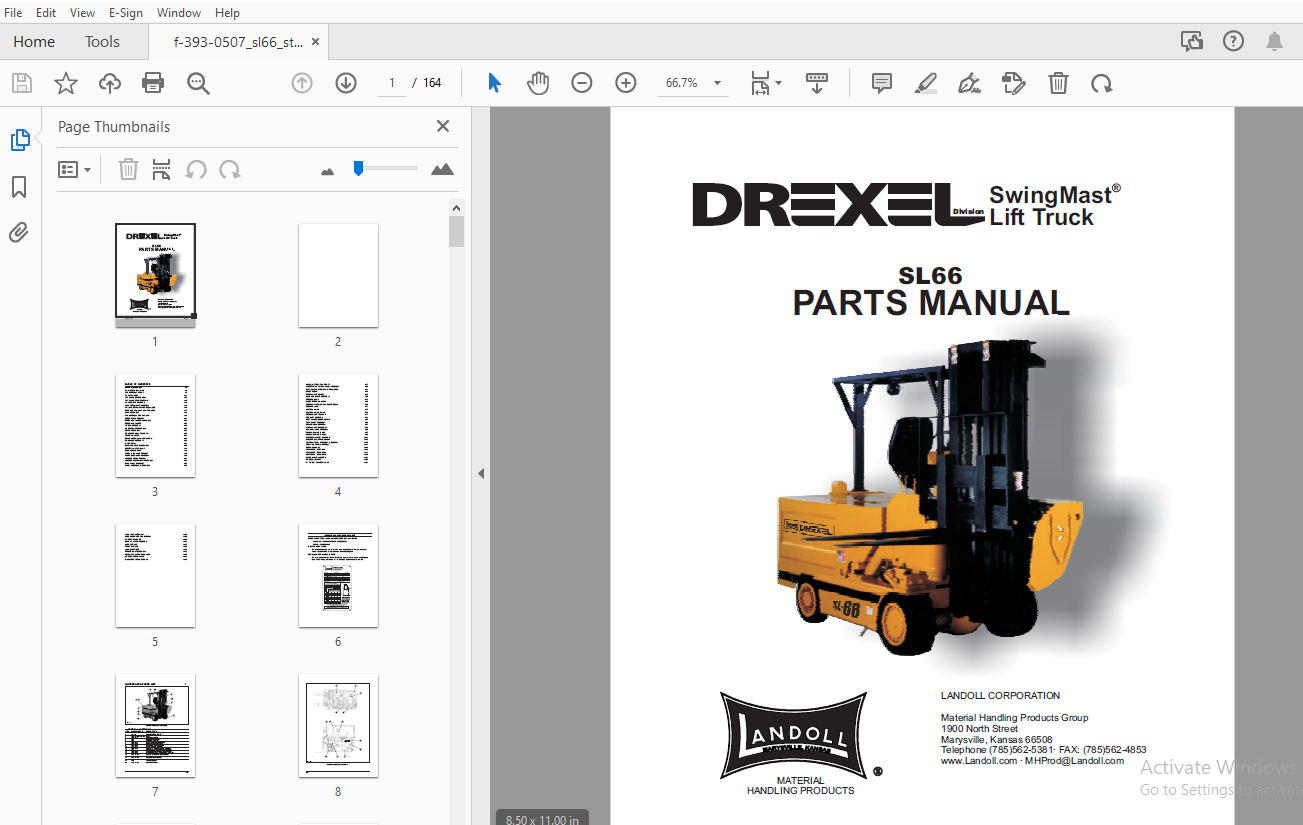This screenshot has height=825, width=1303.
Task: Open the Edit menu
Action: click(x=46, y=12)
